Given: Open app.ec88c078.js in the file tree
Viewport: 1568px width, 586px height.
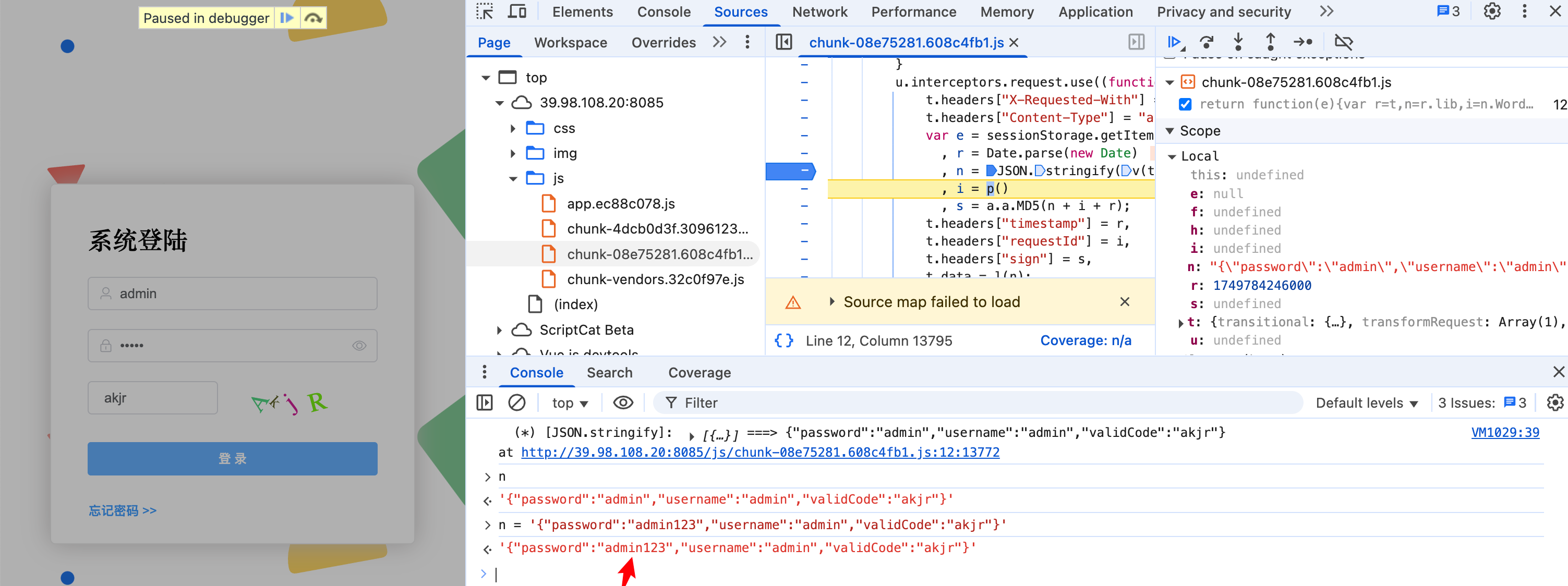Looking at the screenshot, I should point(620,204).
